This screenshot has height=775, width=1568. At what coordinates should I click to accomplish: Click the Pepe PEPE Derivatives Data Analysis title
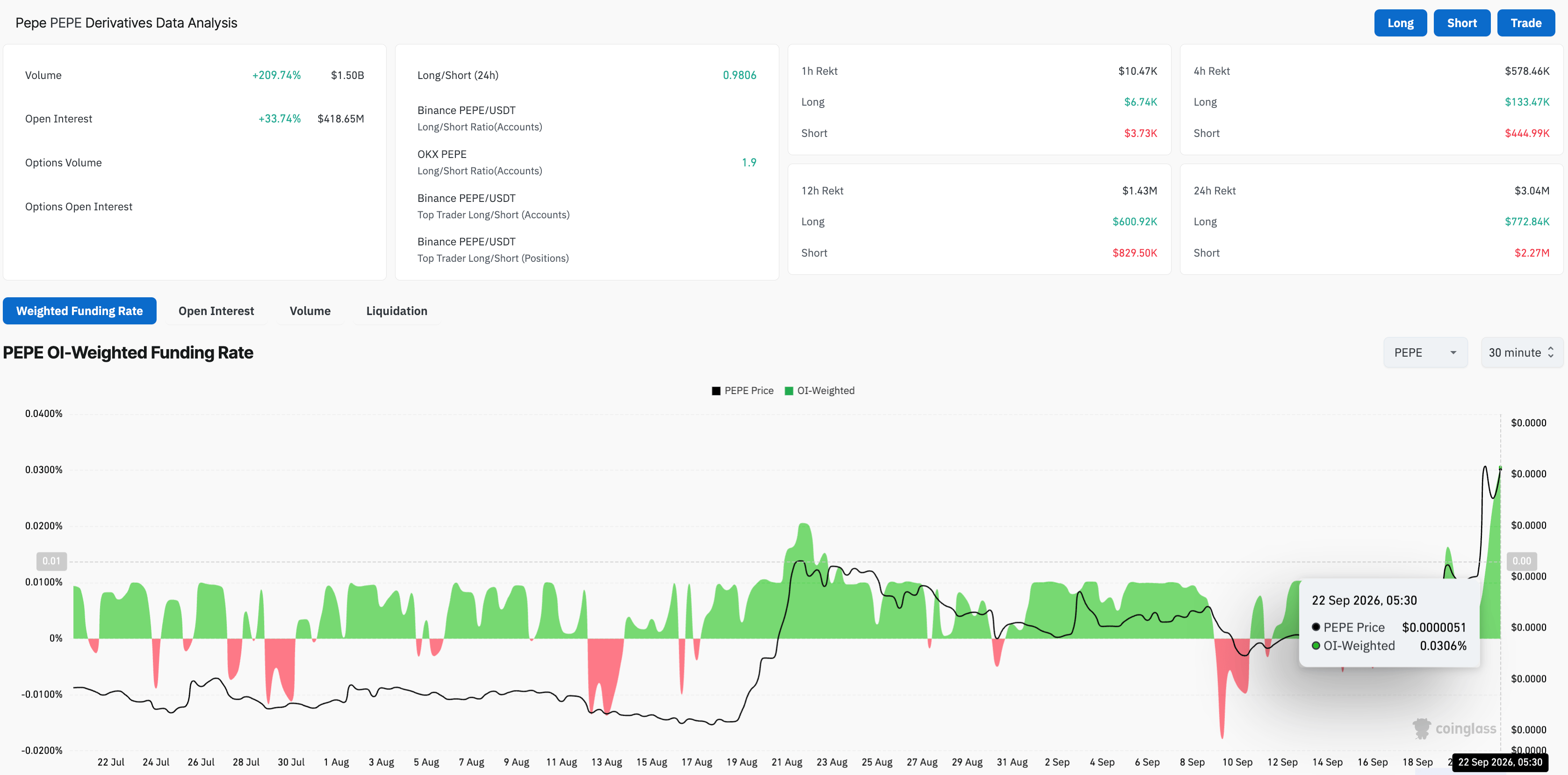pyautogui.click(x=126, y=23)
